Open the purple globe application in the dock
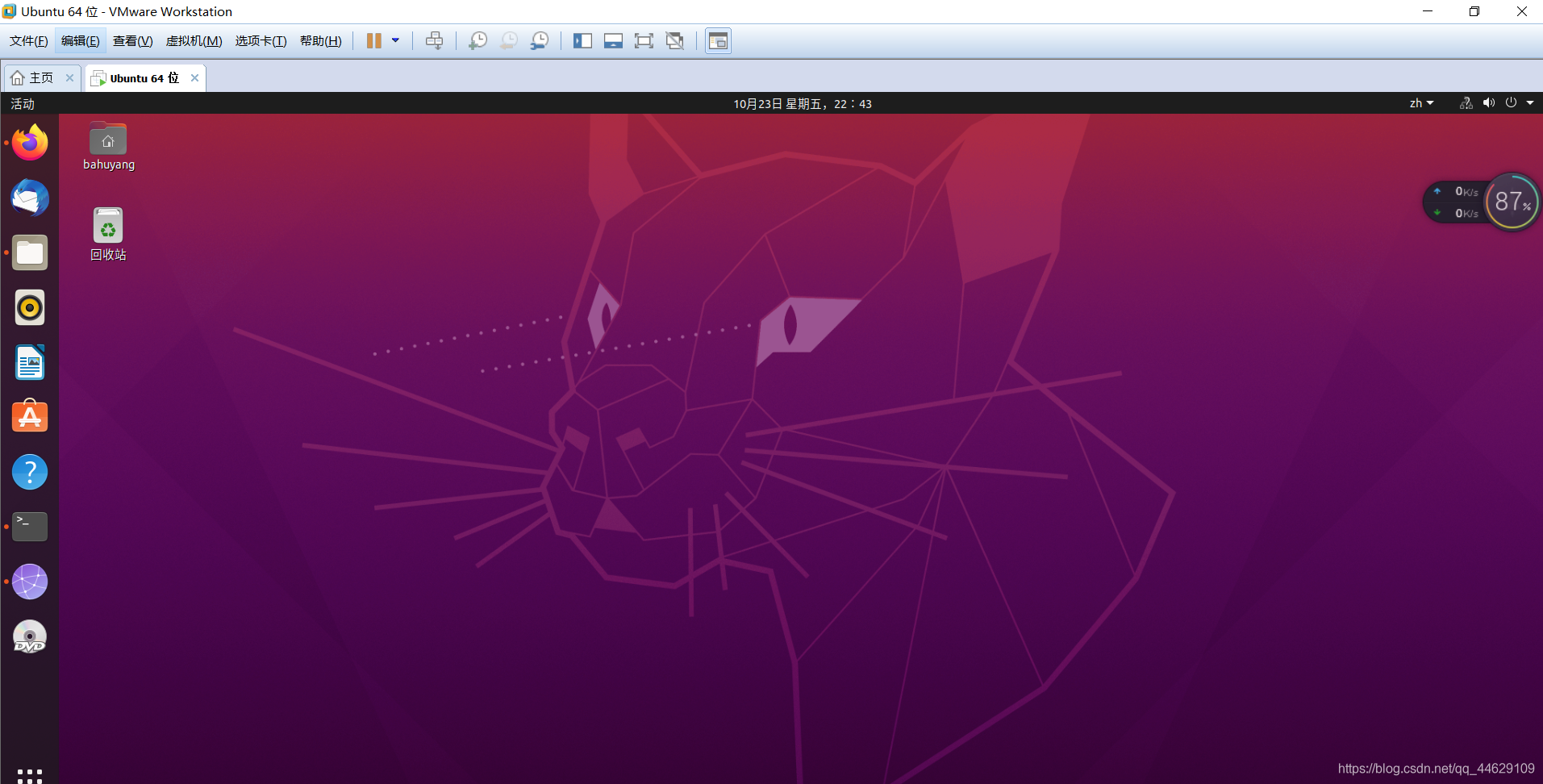The image size is (1543, 784). [x=30, y=582]
